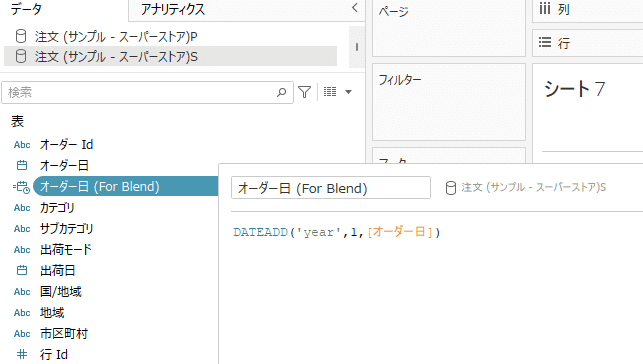
Task: Select the 国/地域 field
Action: coord(61,291)
